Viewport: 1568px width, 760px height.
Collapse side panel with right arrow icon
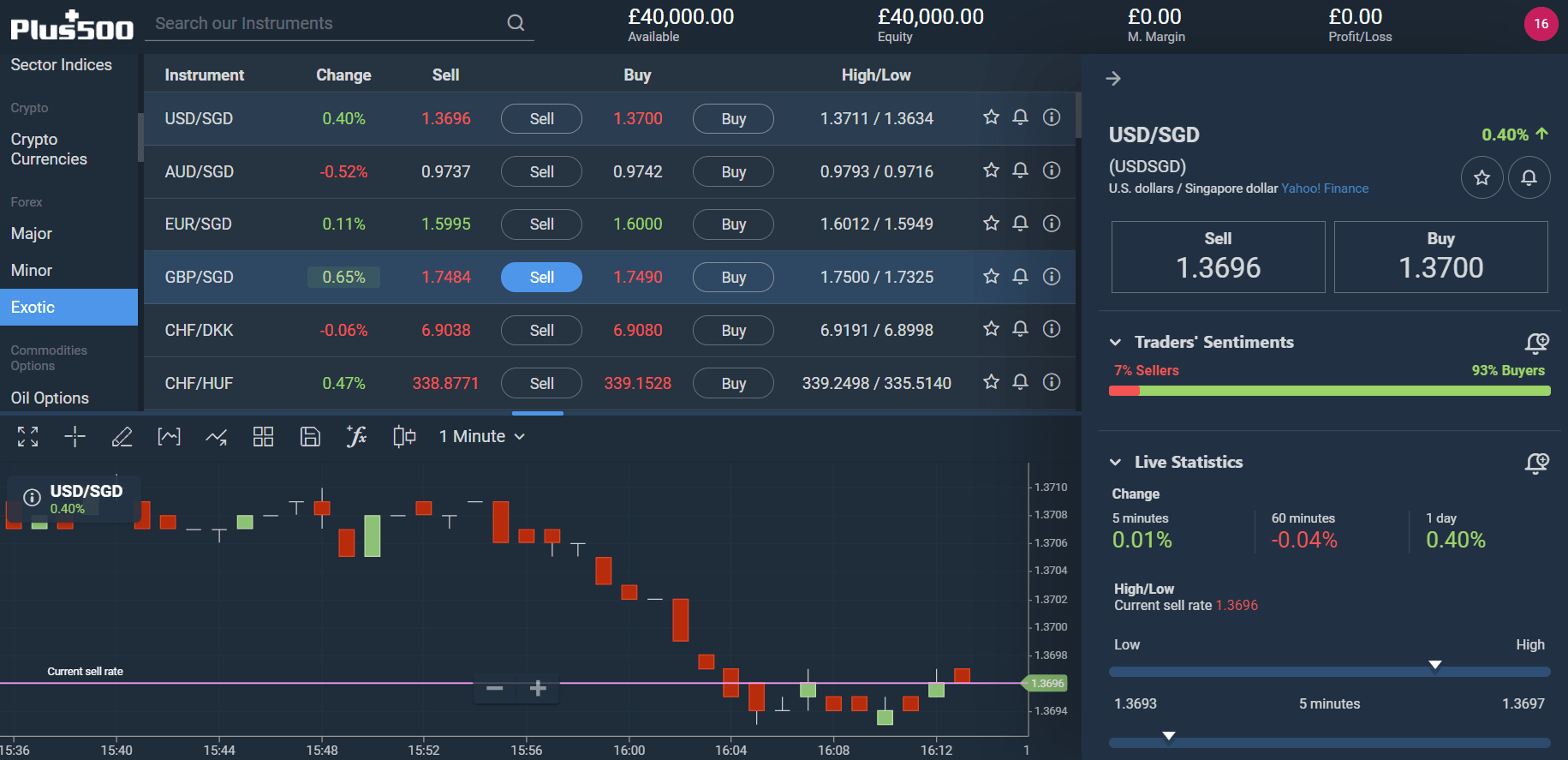coord(1113,79)
